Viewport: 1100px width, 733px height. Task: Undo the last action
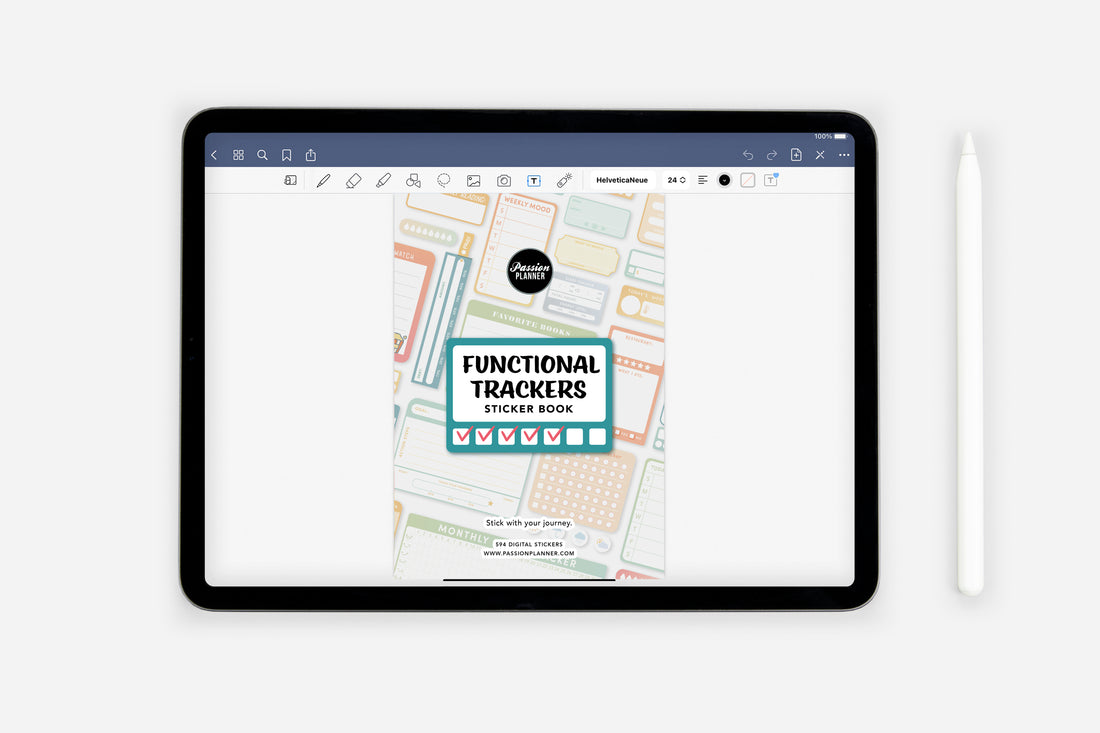pos(748,155)
